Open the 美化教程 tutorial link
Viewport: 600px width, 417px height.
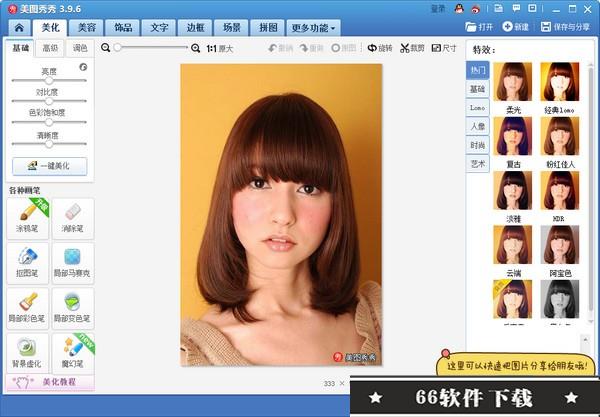pos(50,382)
